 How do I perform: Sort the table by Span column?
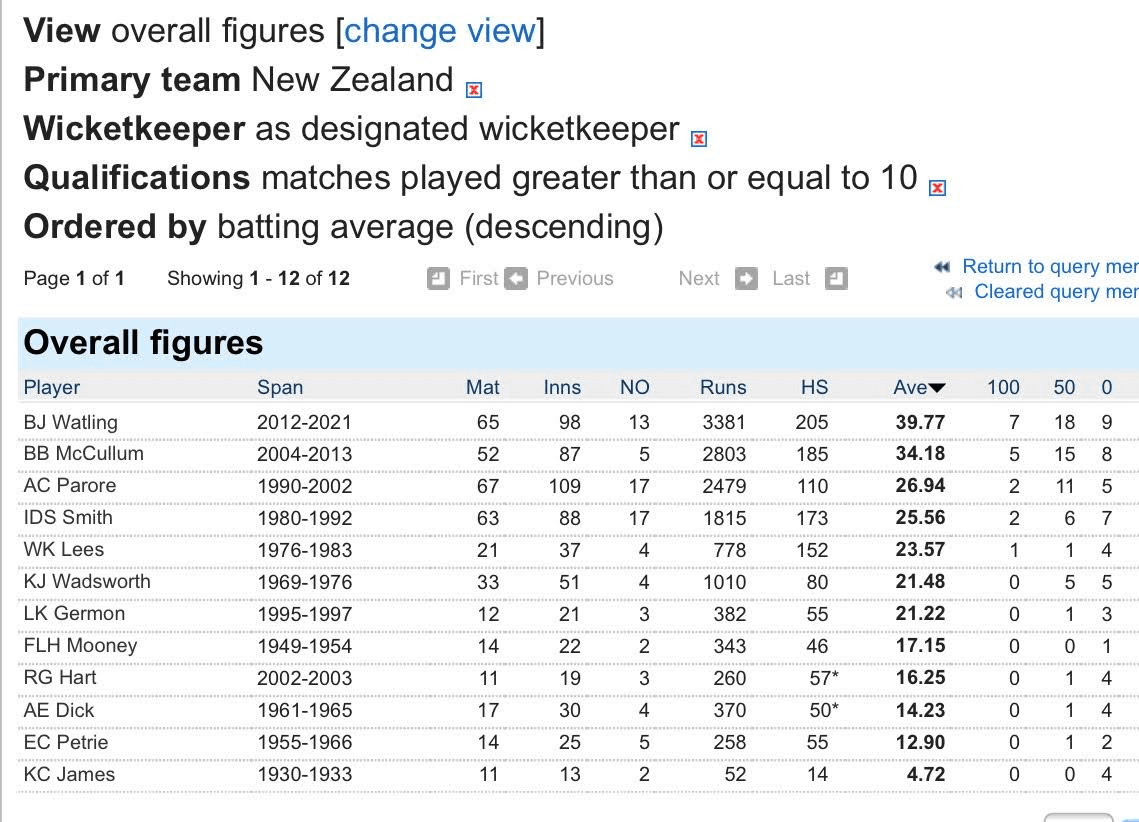280,388
